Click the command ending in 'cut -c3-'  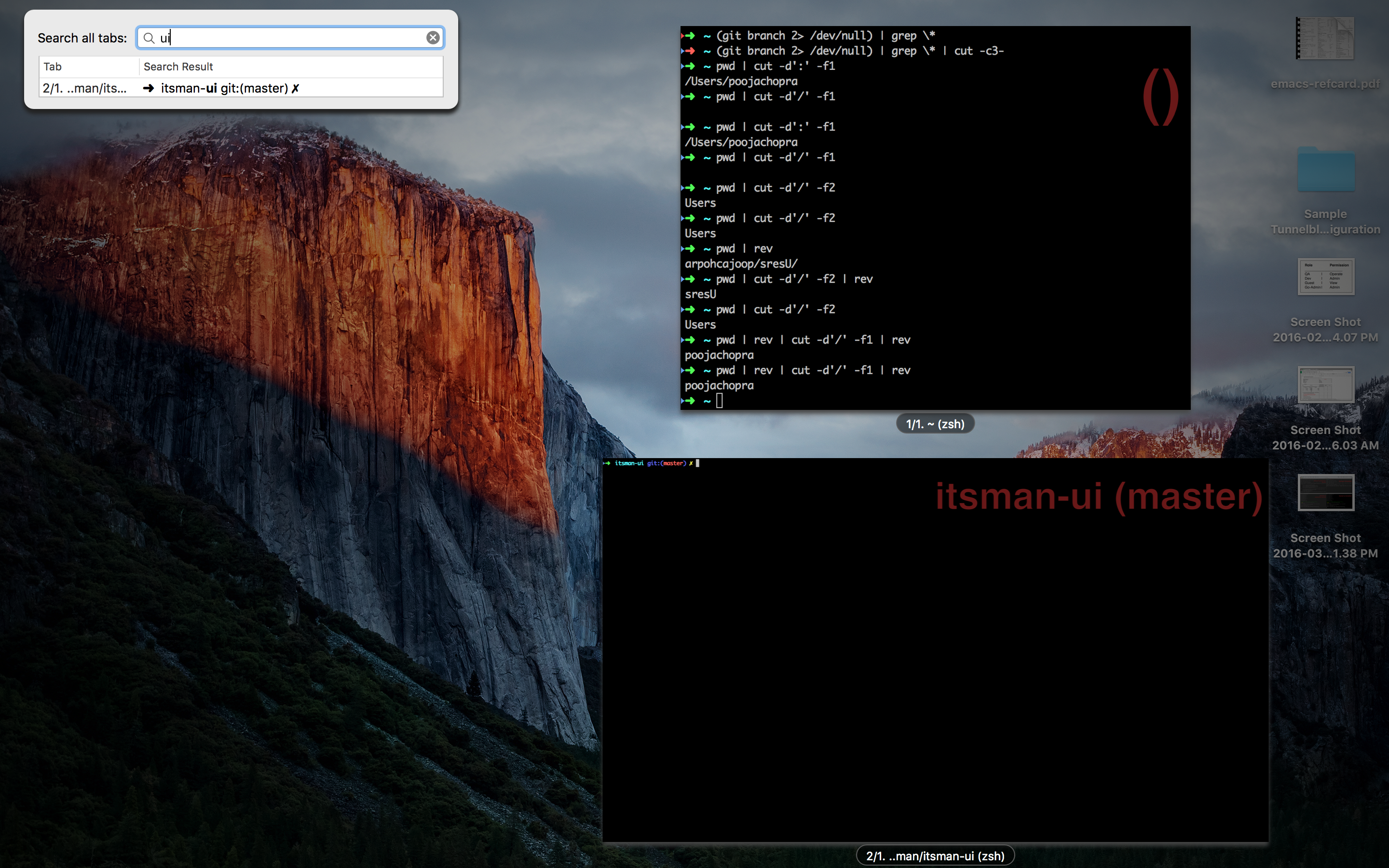click(x=860, y=51)
